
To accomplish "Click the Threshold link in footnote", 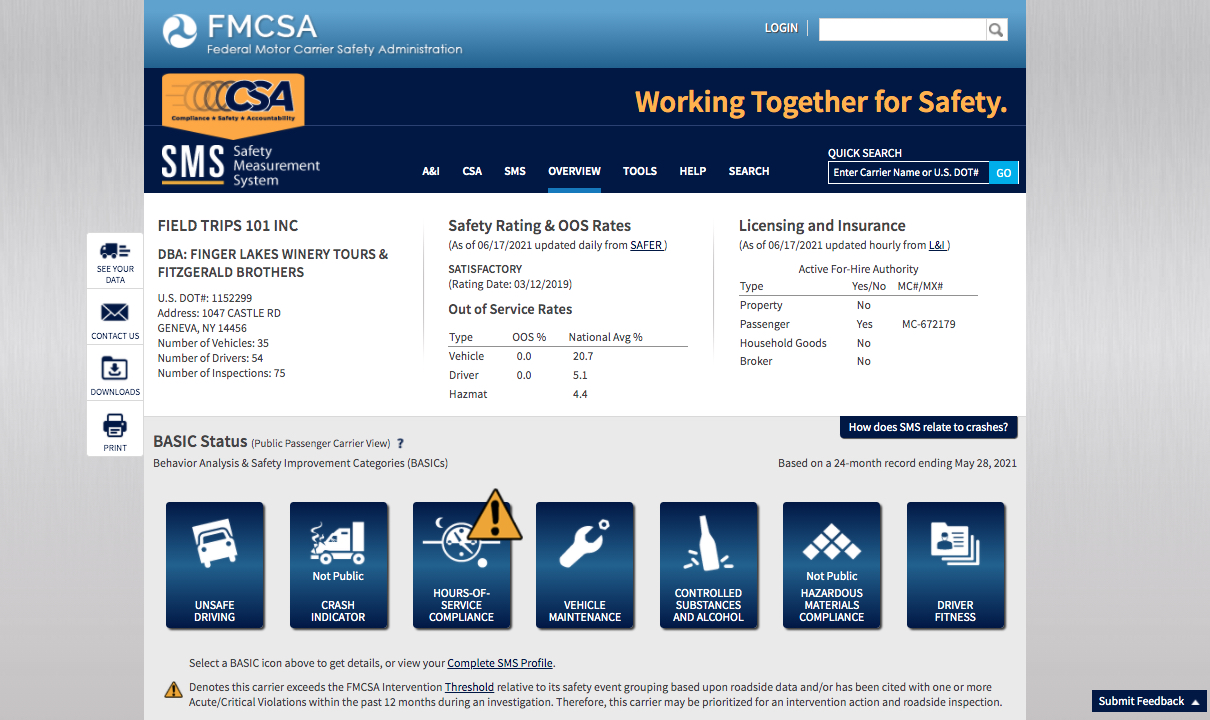I will pyautogui.click(x=469, y=688).
